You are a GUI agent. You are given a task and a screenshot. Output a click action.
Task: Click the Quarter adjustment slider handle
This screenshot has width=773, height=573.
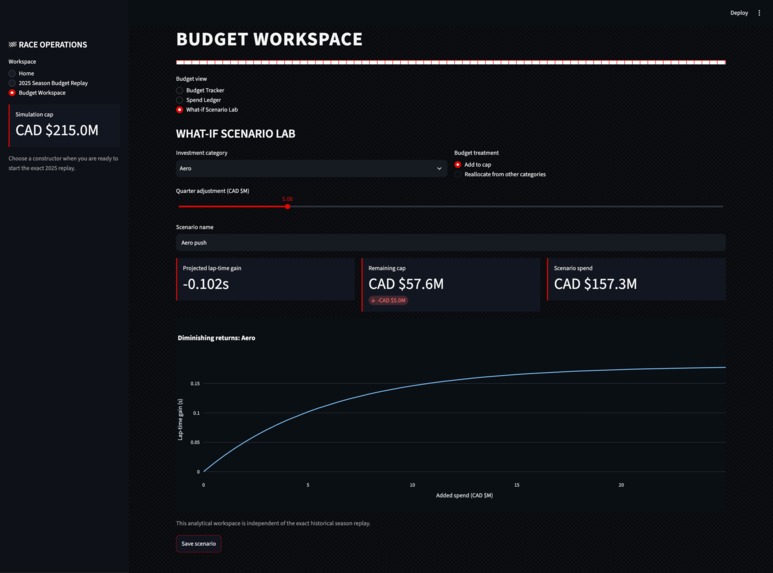[287, 207]
